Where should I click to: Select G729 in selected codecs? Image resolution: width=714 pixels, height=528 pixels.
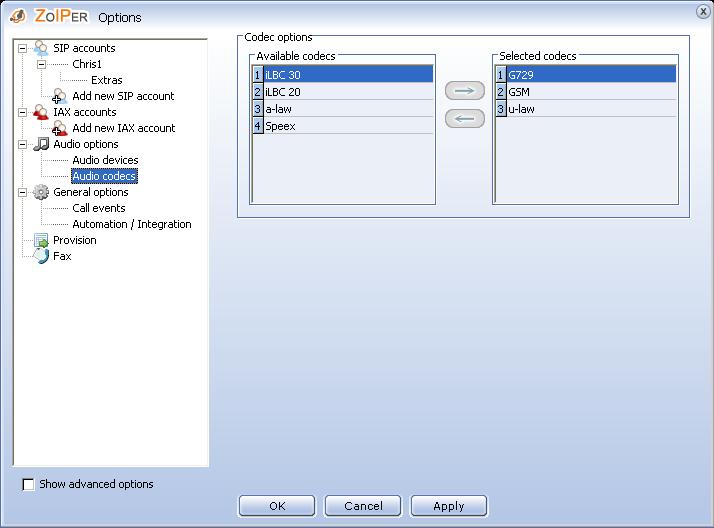586,75
